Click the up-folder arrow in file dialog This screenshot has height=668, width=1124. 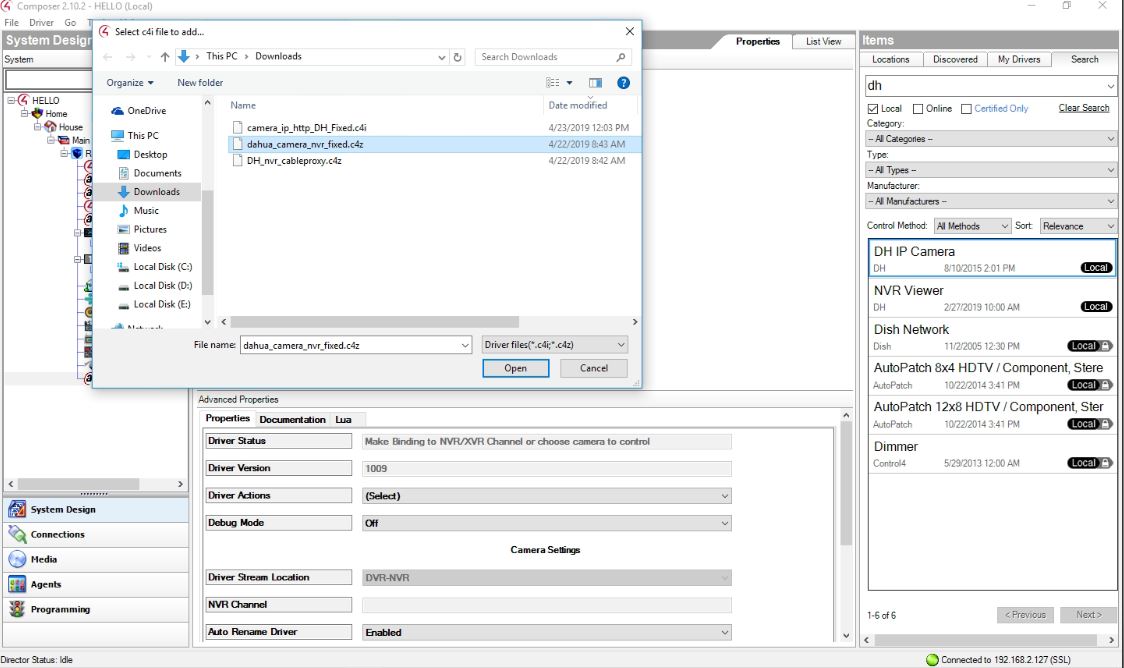tap(164, 57)
